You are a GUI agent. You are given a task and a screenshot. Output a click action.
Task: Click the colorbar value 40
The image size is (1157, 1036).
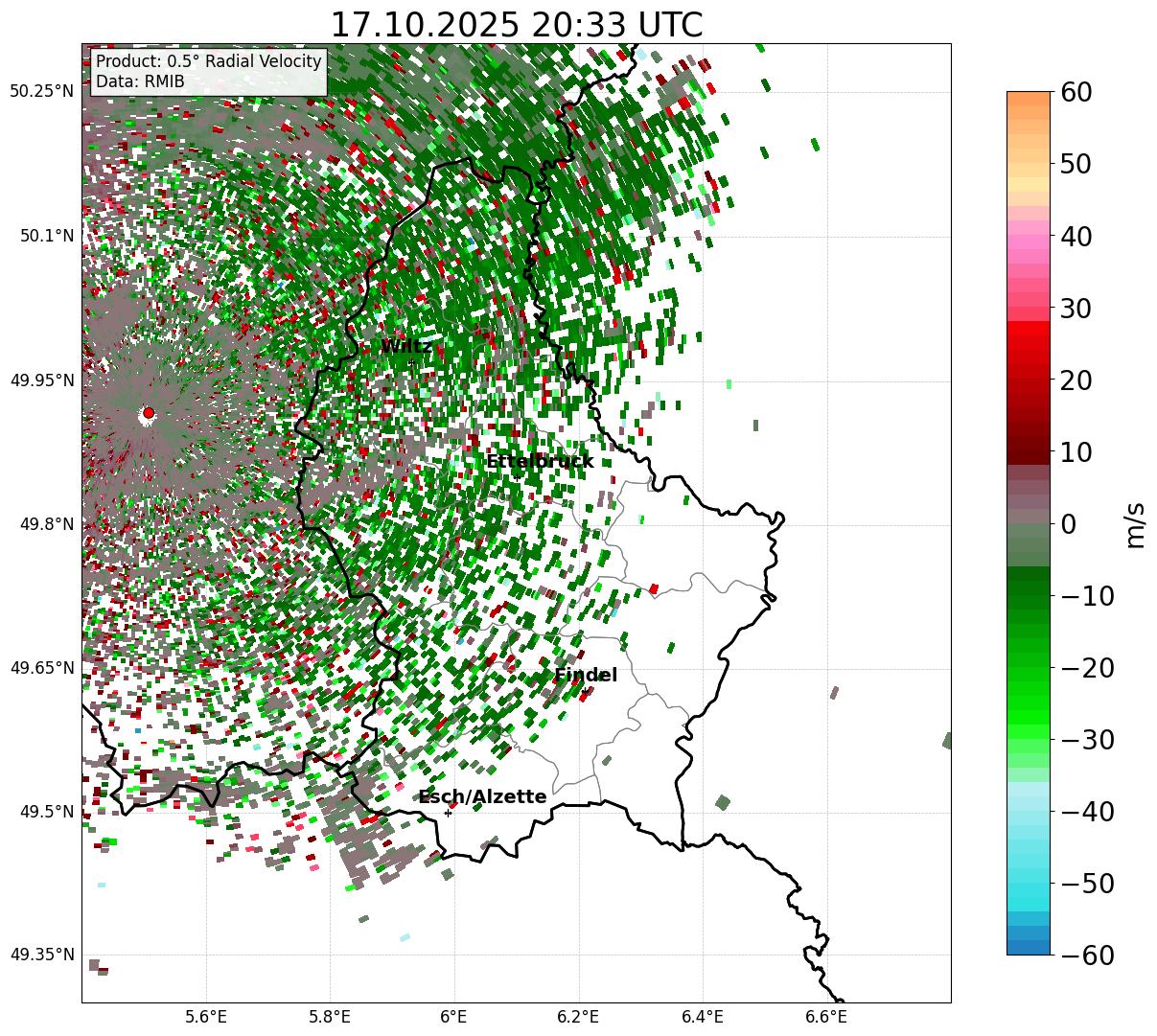click(1078, 236)
